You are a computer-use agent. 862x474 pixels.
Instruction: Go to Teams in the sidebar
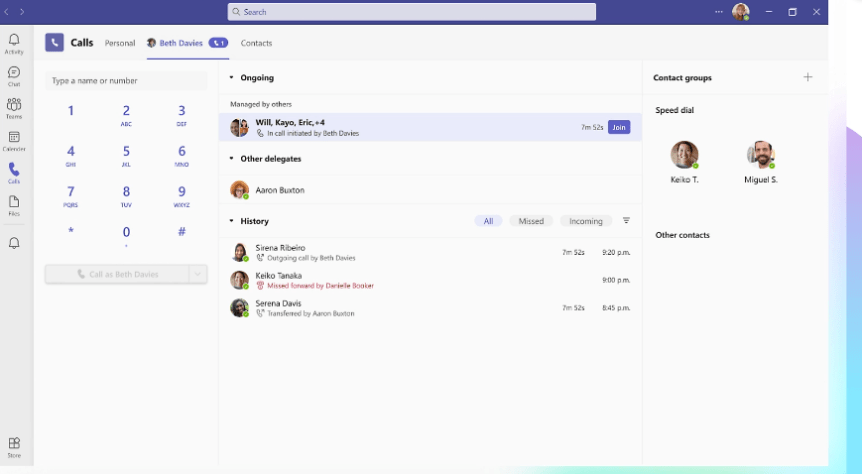point(14,108)
